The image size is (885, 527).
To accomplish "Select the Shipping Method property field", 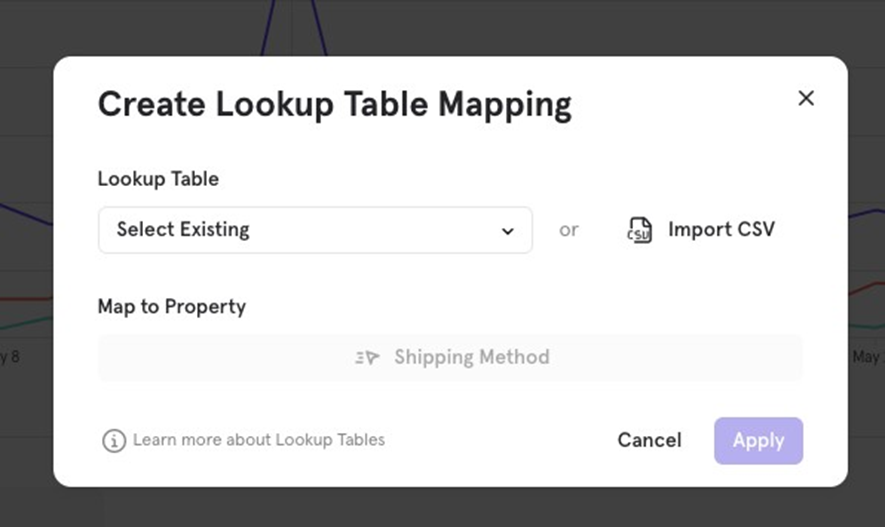I will tap(450, 357).
